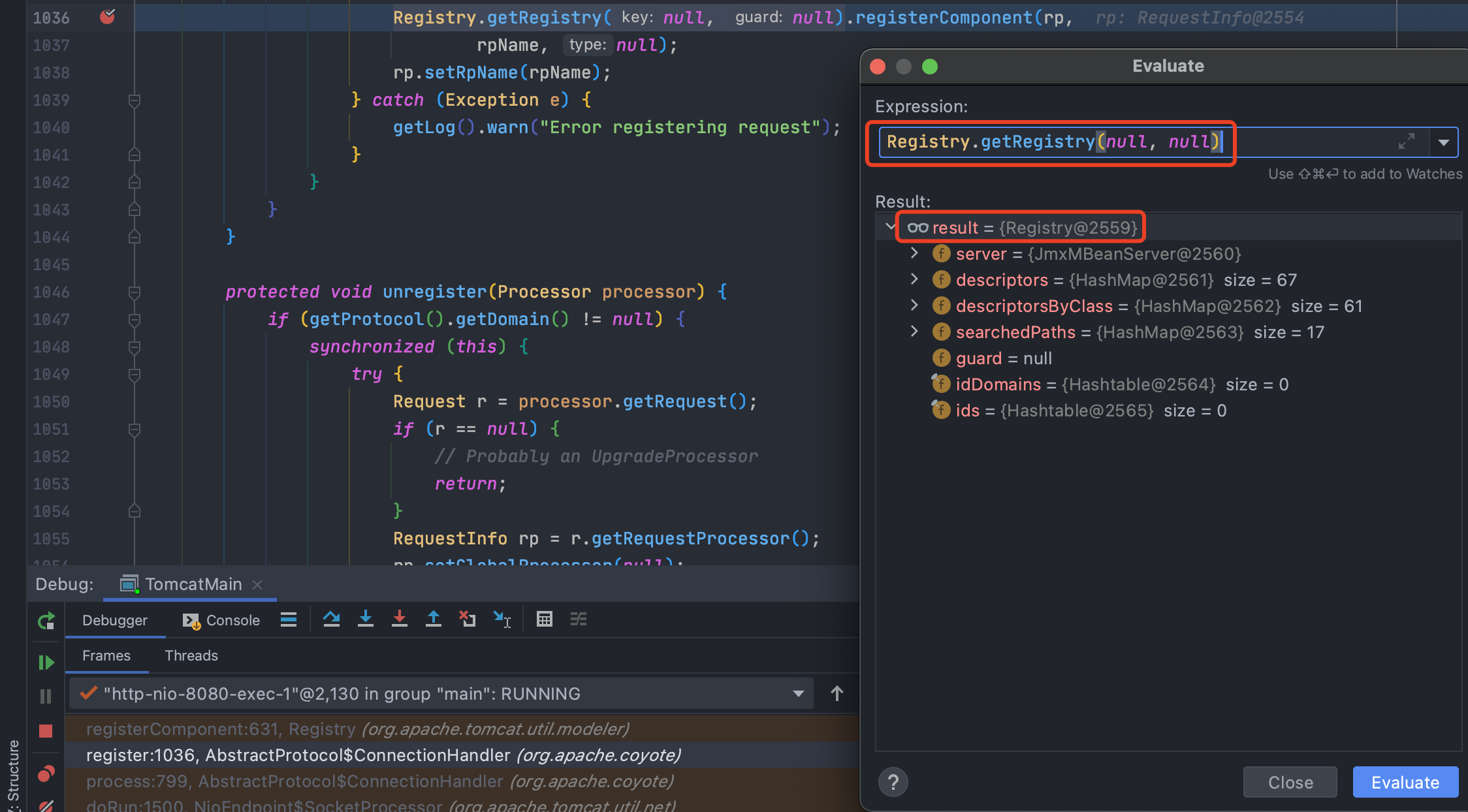
Task: Click the Rerun TomcatMain icon
Action: click(46, 621)
